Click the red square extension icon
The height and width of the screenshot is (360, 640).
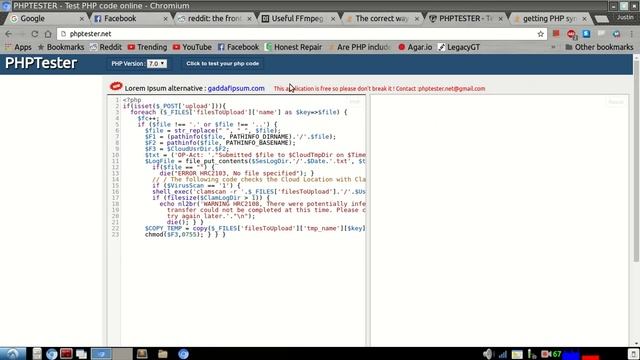556,34
